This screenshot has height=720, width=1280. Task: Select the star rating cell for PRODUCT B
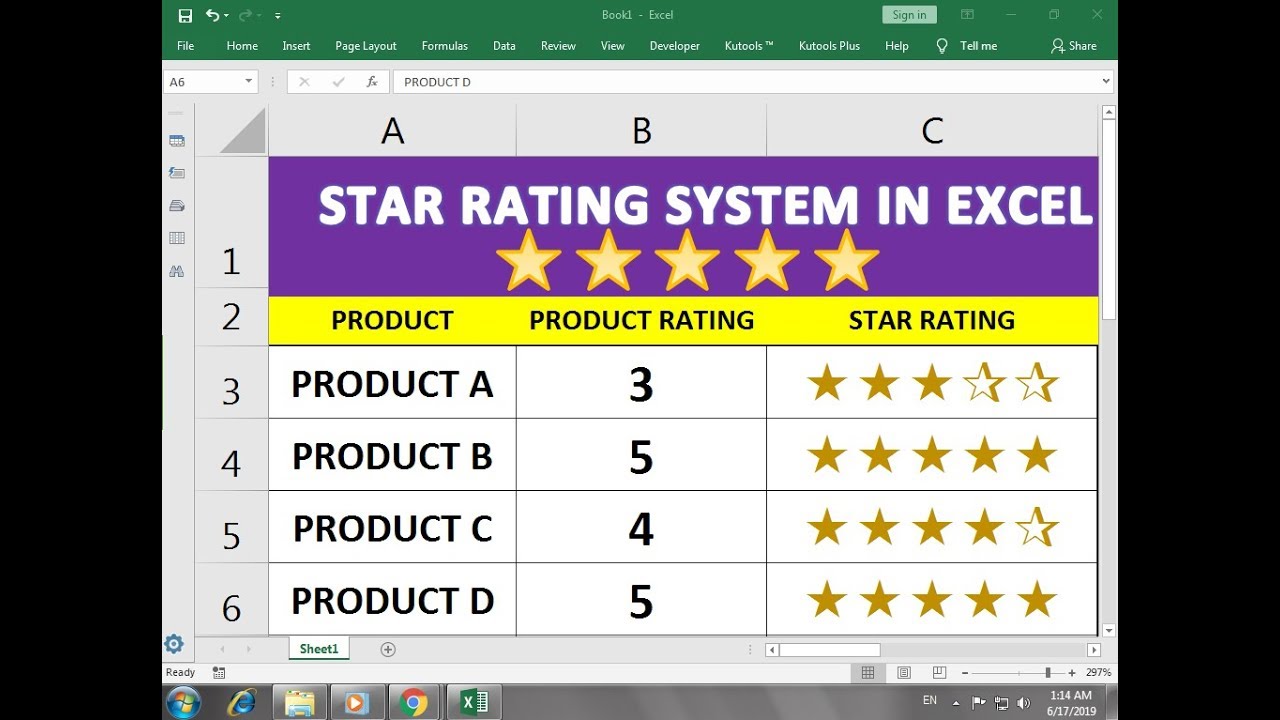(x=932, y=455)
